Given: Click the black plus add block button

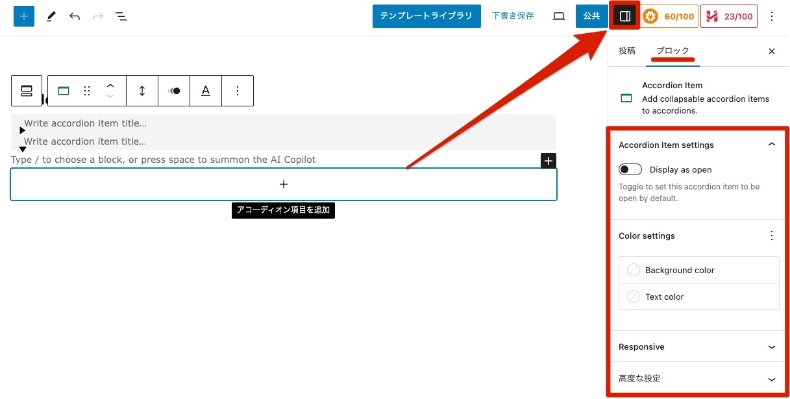Looking at the screenshot, I should pos(548,161).
